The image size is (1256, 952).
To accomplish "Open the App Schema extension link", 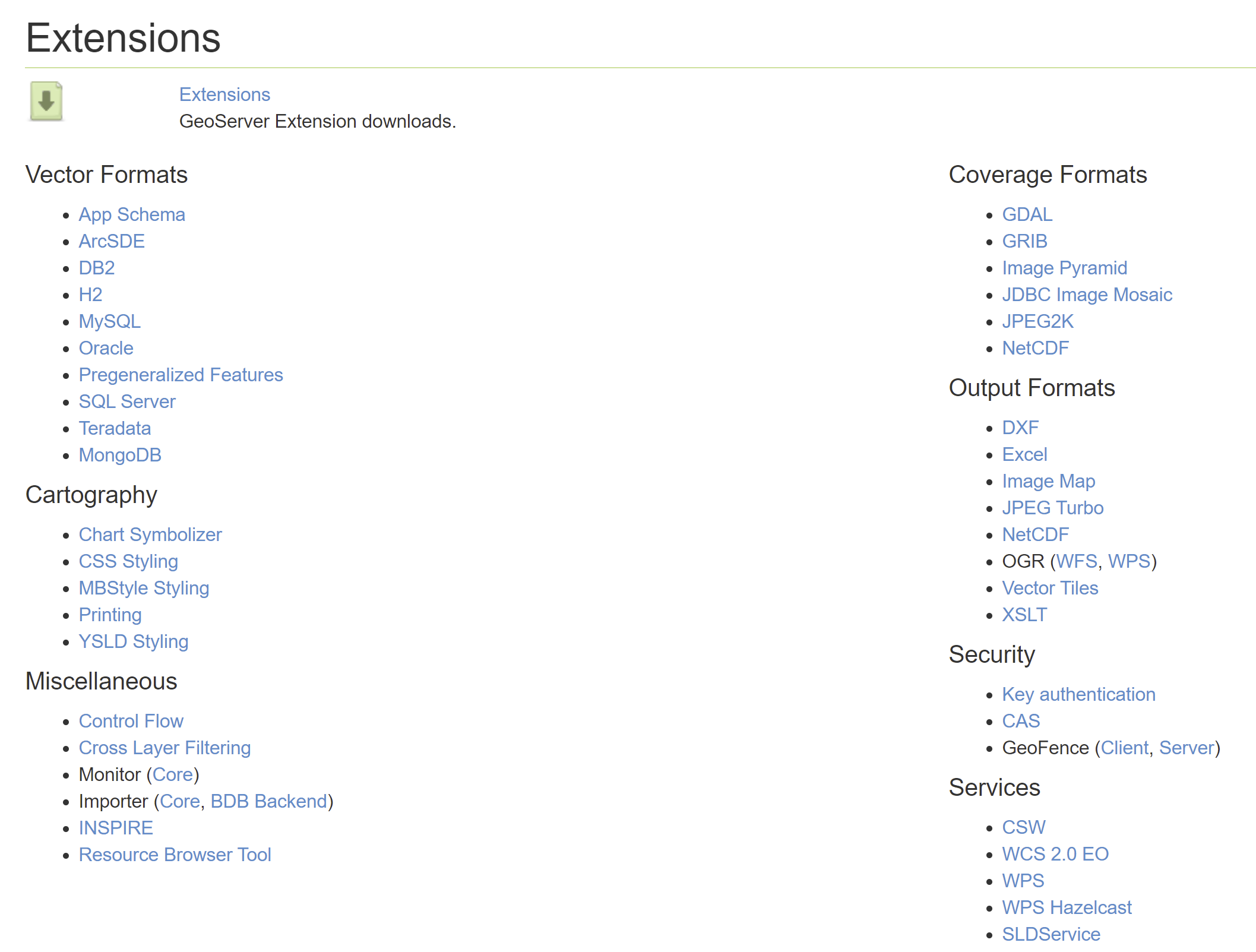I will click(132, 214).
